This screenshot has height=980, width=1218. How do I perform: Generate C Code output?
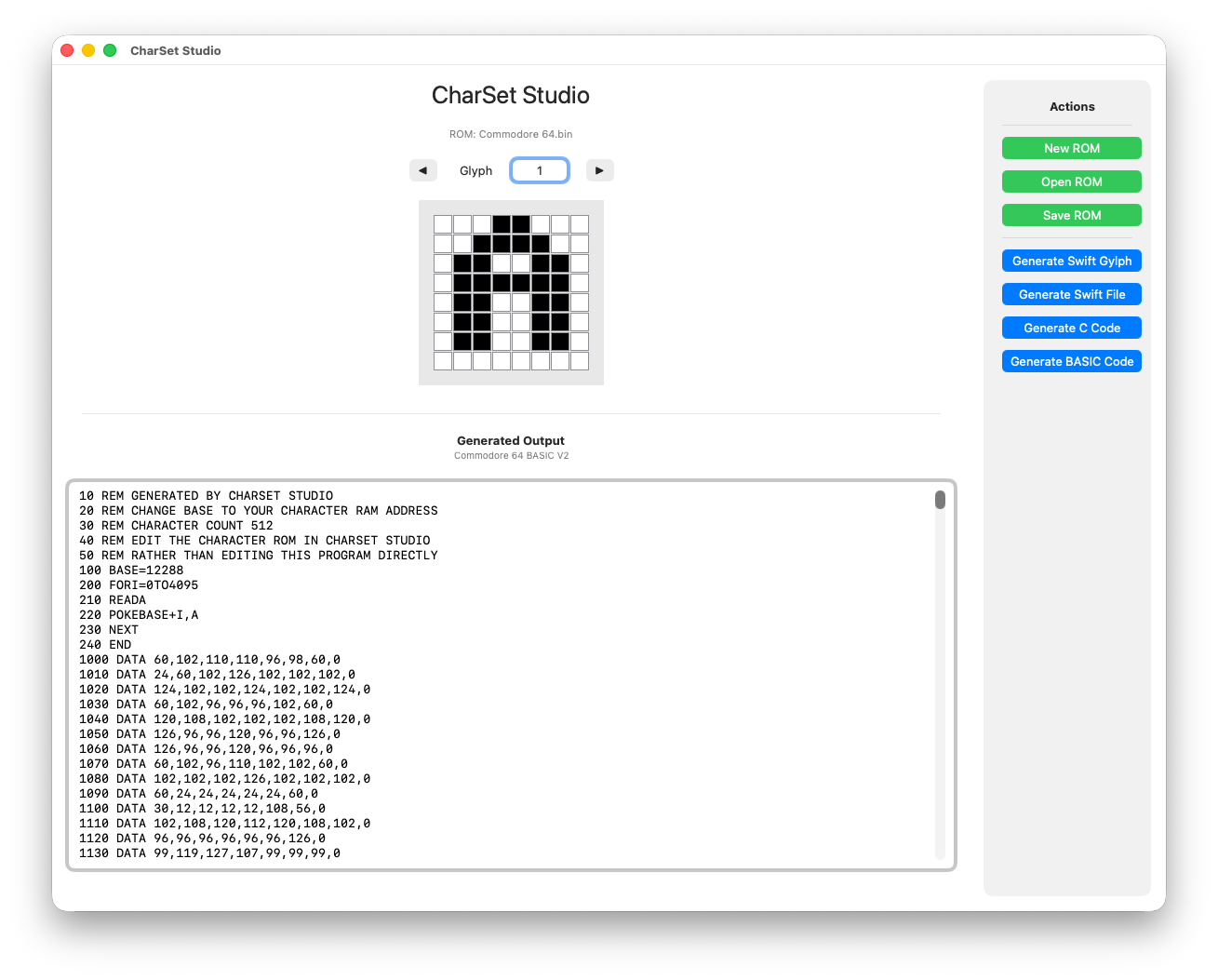(1071, 328)
